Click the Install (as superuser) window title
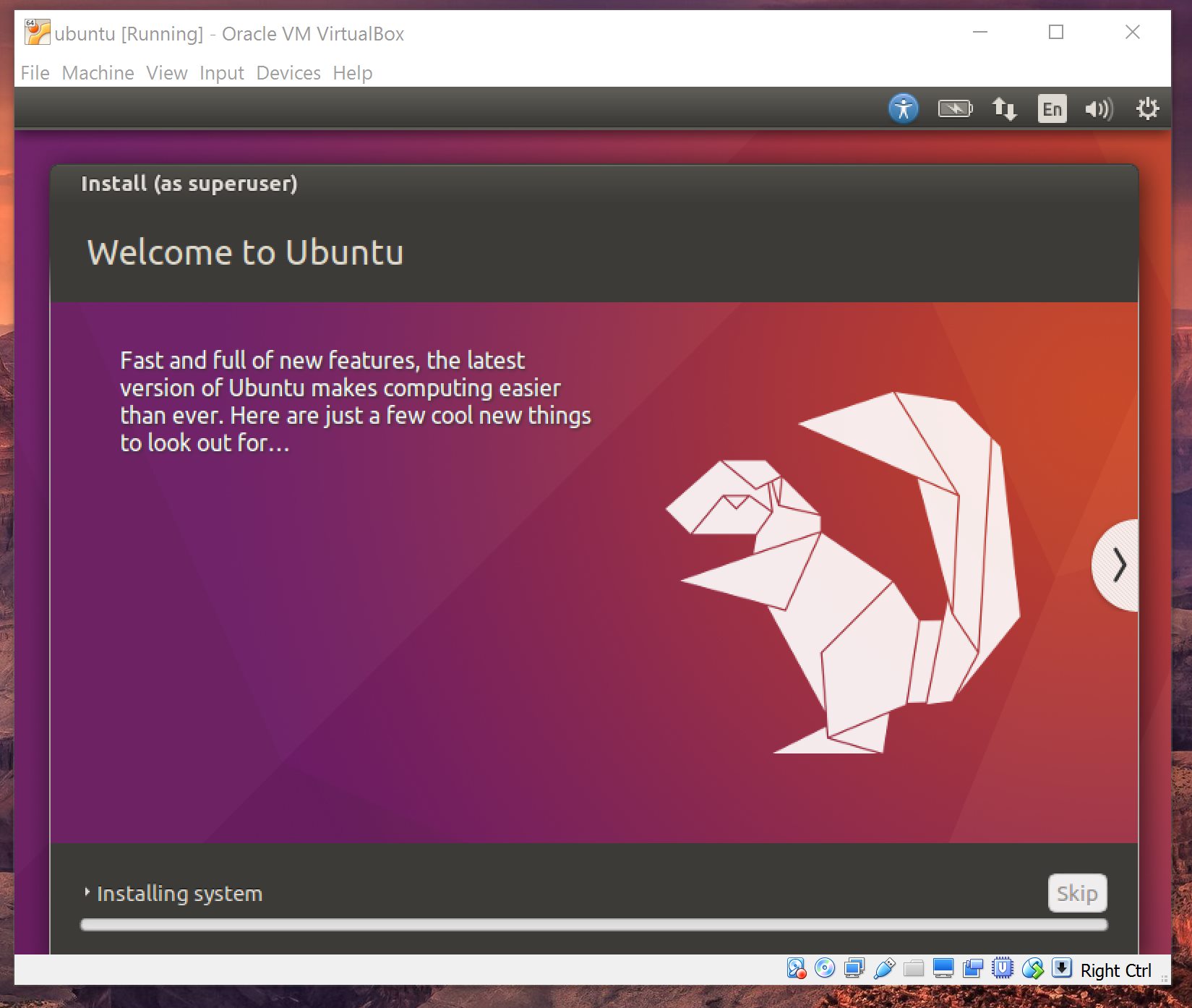Viewport: 1192px width, 1008px height. pyautogui.click(x=189, y=184)
